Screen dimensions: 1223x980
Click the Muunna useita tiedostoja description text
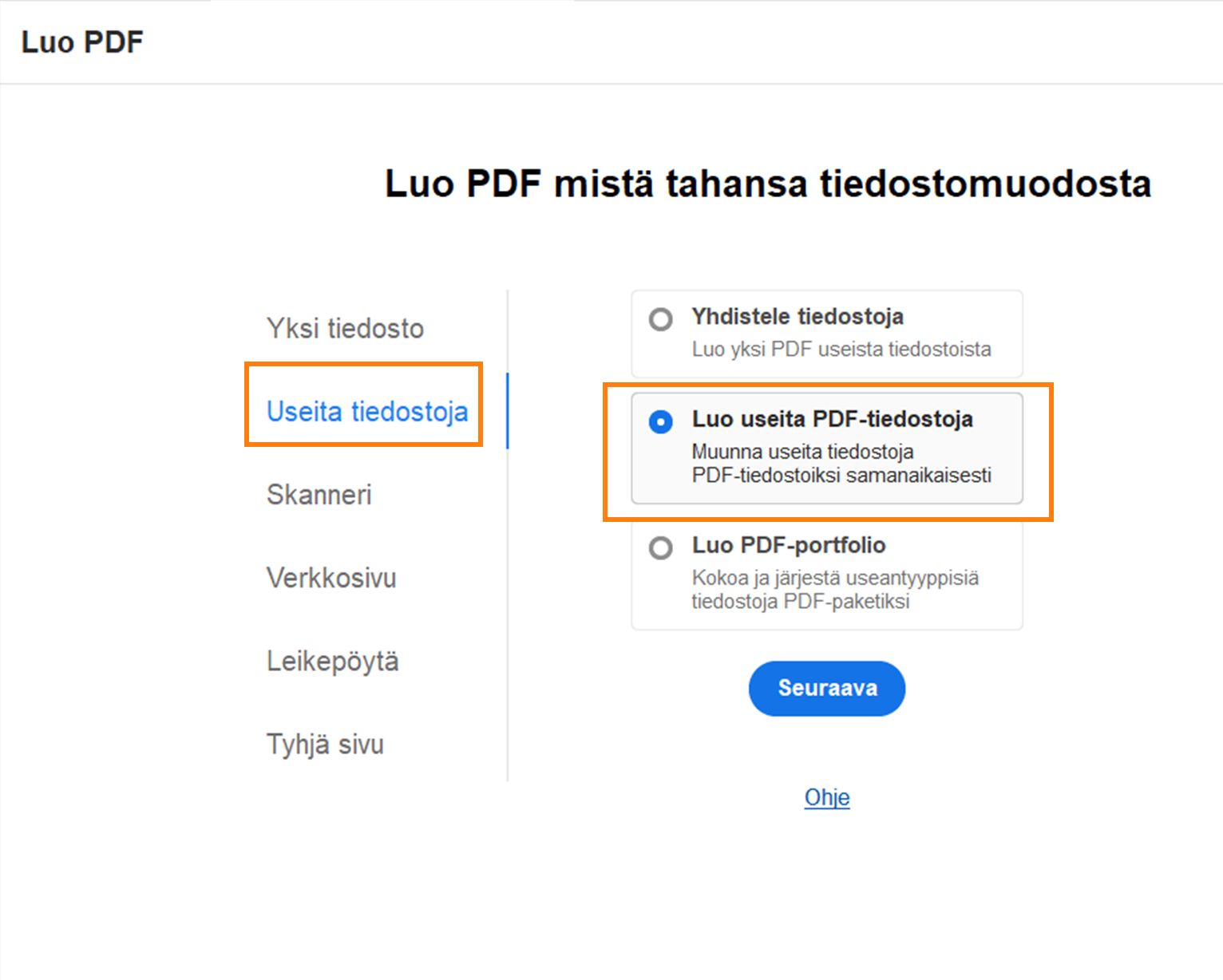841,464
